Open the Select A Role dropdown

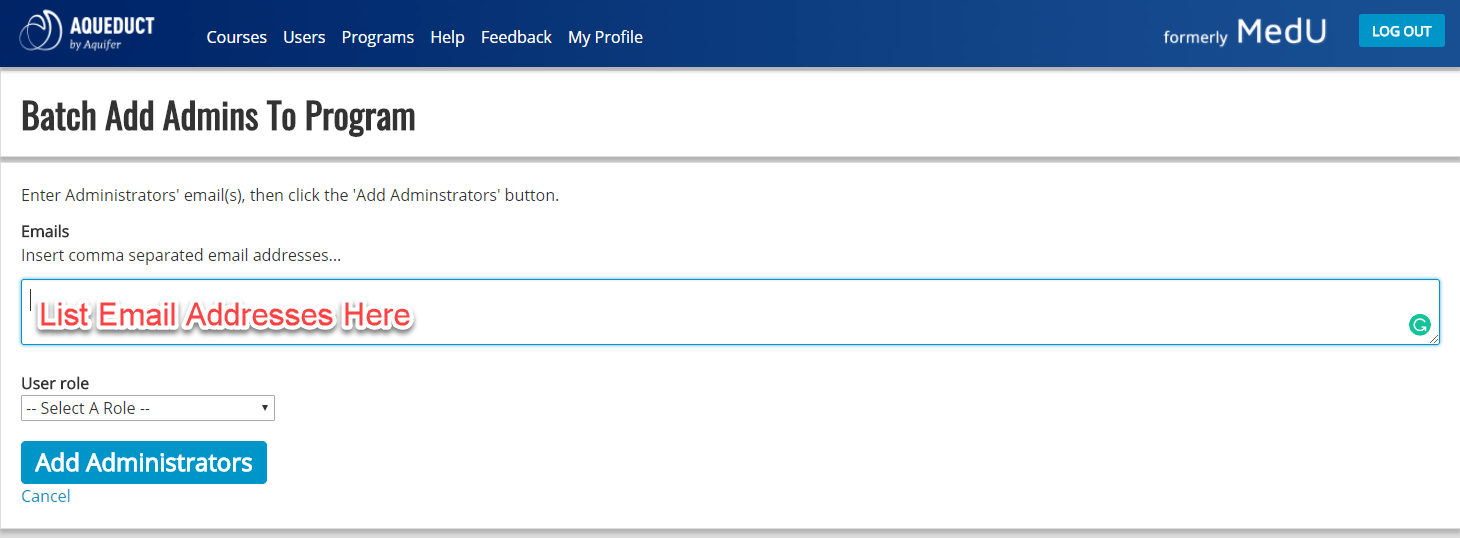coord(148,408)
